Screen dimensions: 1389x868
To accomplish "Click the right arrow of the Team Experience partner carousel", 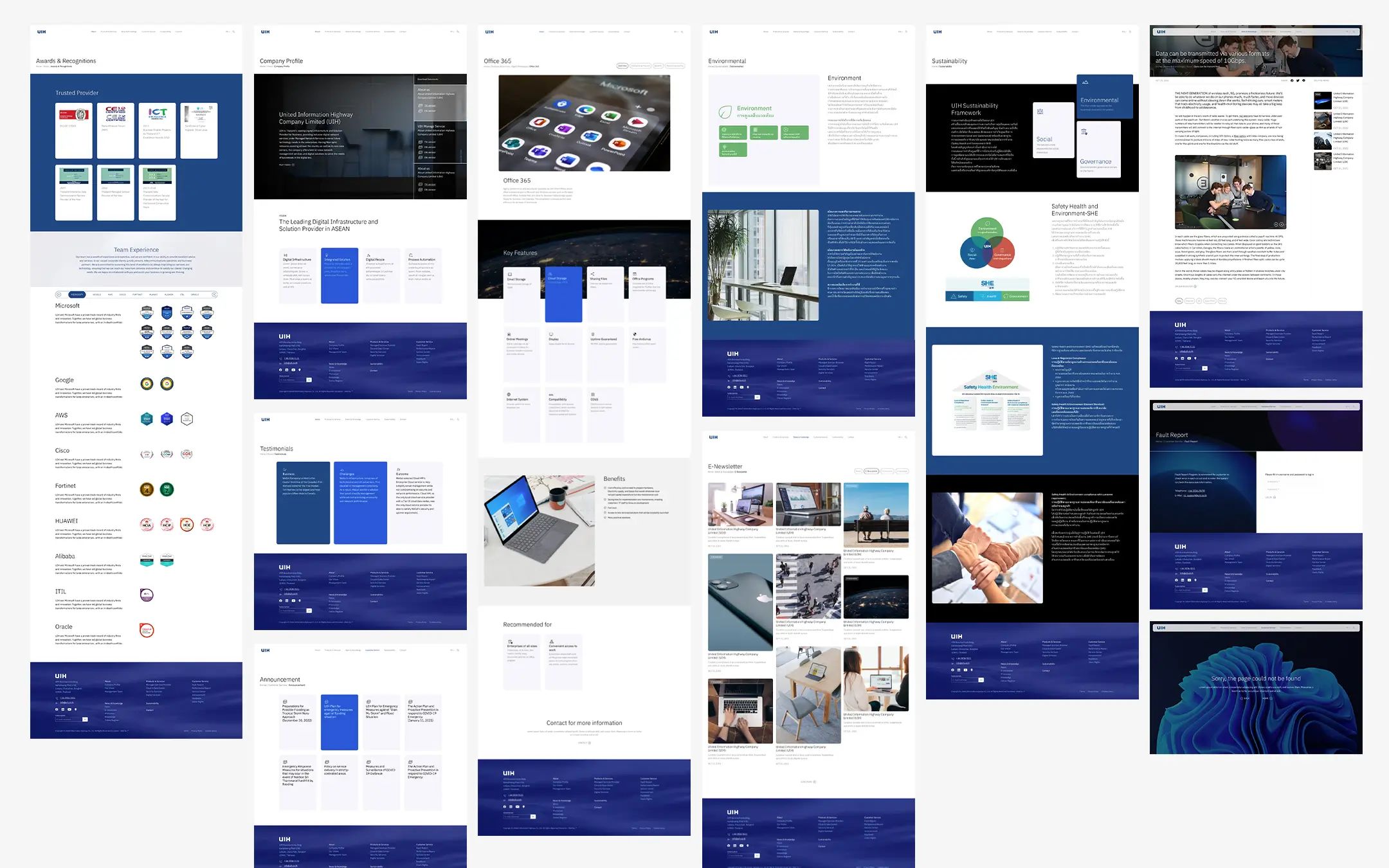I will click(214, 294).
